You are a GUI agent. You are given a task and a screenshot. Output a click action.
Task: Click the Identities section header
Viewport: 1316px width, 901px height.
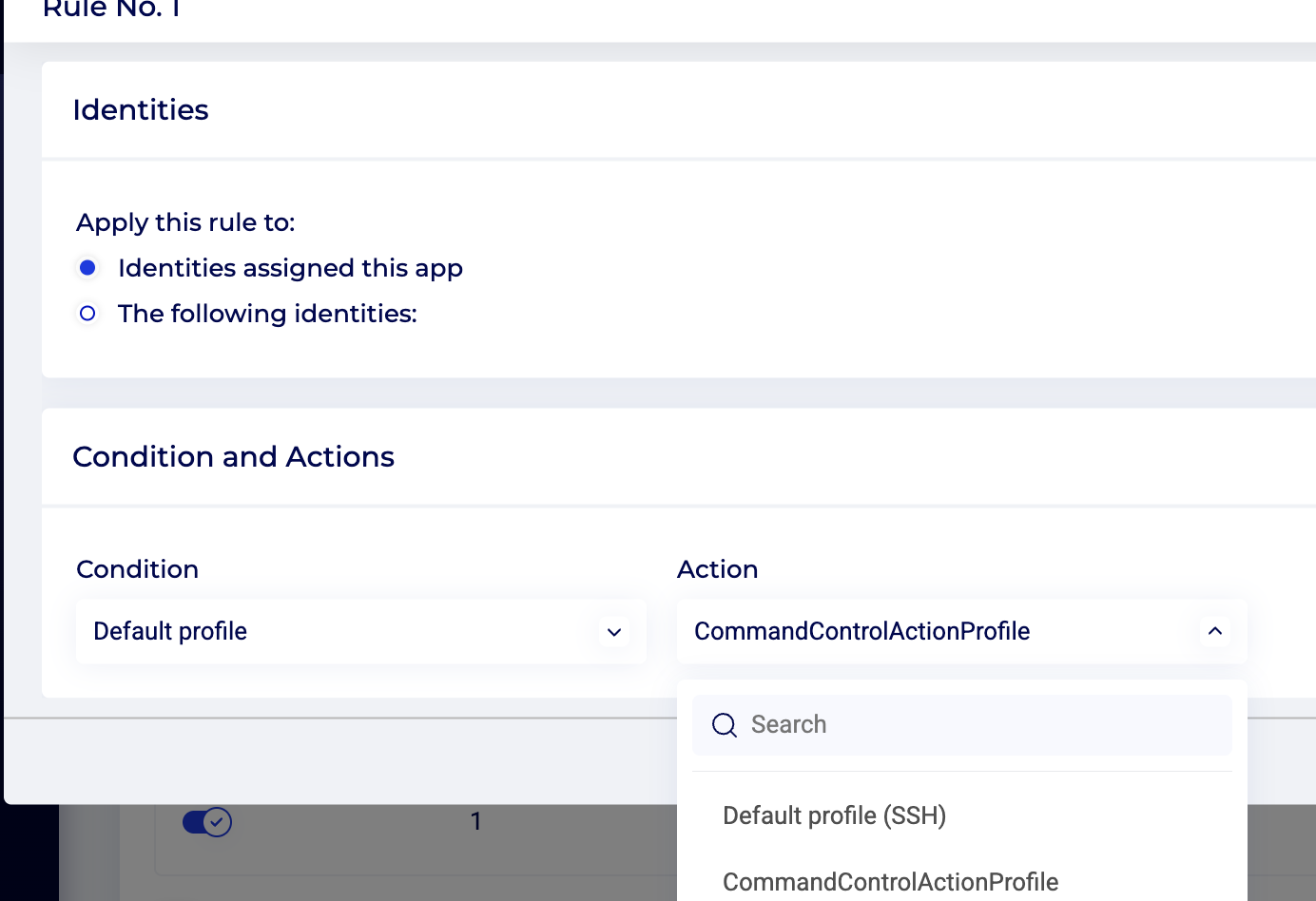pyautogui.click(x=141, y=110)
